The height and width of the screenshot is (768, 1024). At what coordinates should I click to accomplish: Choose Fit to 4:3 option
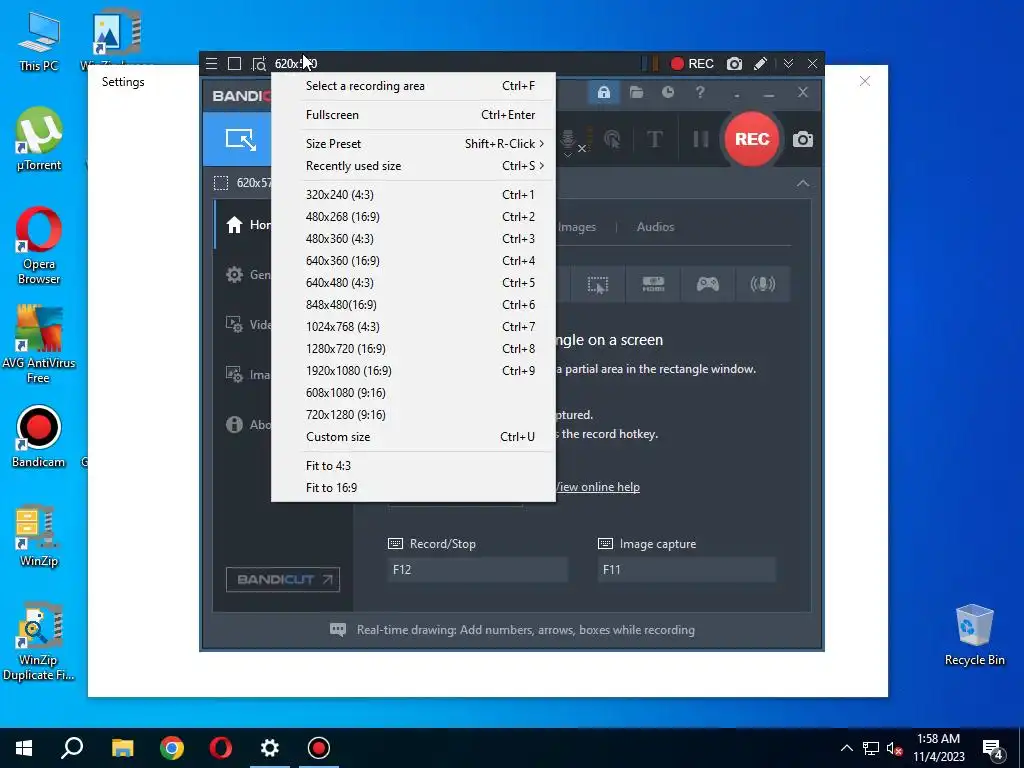(x=413, y=466)
